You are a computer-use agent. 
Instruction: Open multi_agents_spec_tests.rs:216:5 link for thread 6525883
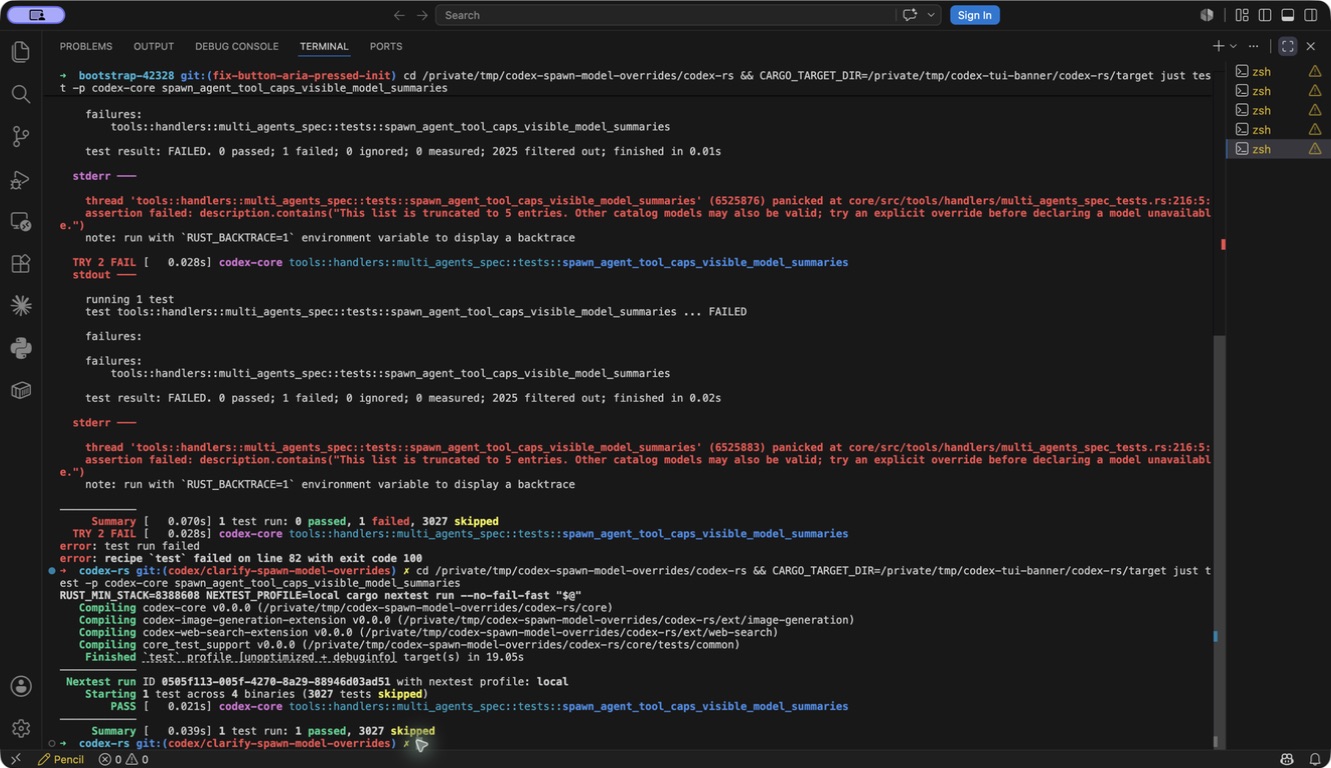1029,447
